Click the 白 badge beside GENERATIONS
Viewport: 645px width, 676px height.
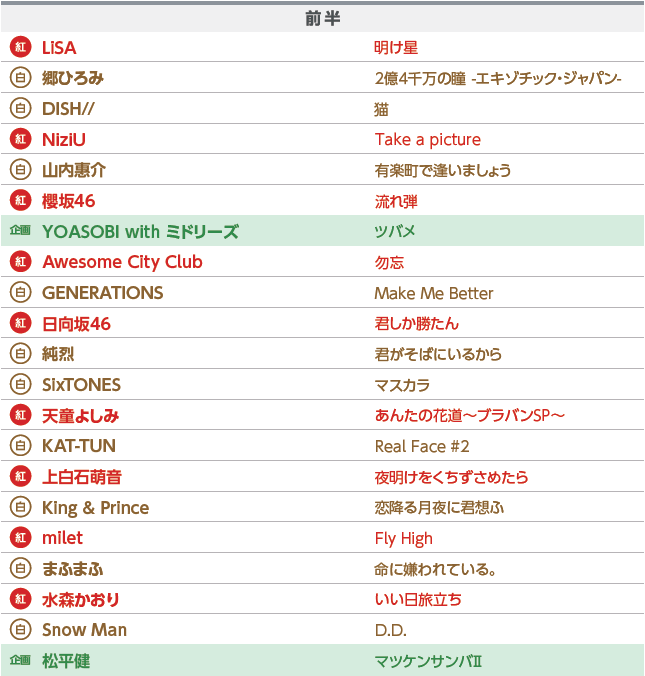click(20, 292)
